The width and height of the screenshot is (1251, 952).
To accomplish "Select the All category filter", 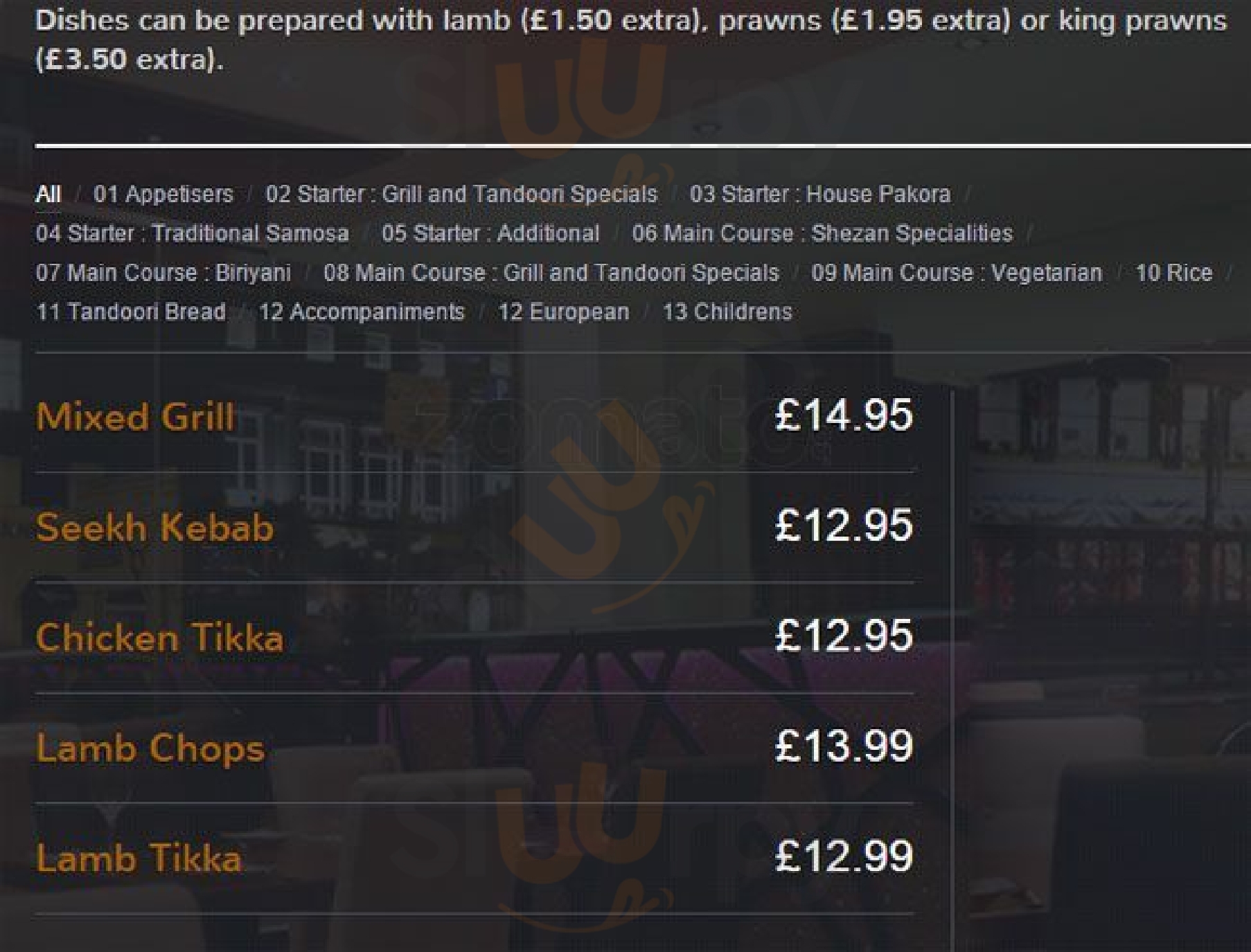I will (48, 194).
